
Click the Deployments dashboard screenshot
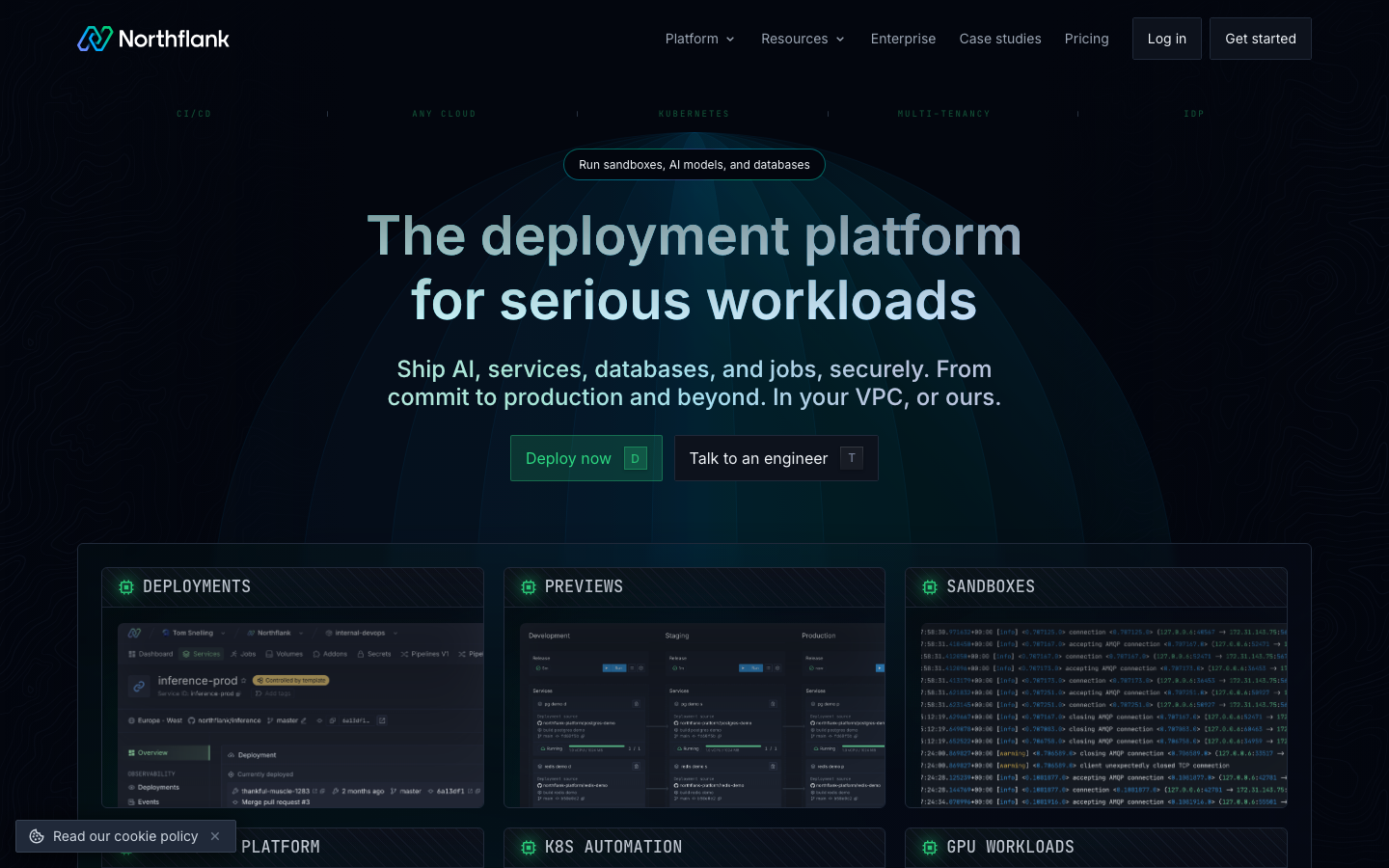(301, 715)
